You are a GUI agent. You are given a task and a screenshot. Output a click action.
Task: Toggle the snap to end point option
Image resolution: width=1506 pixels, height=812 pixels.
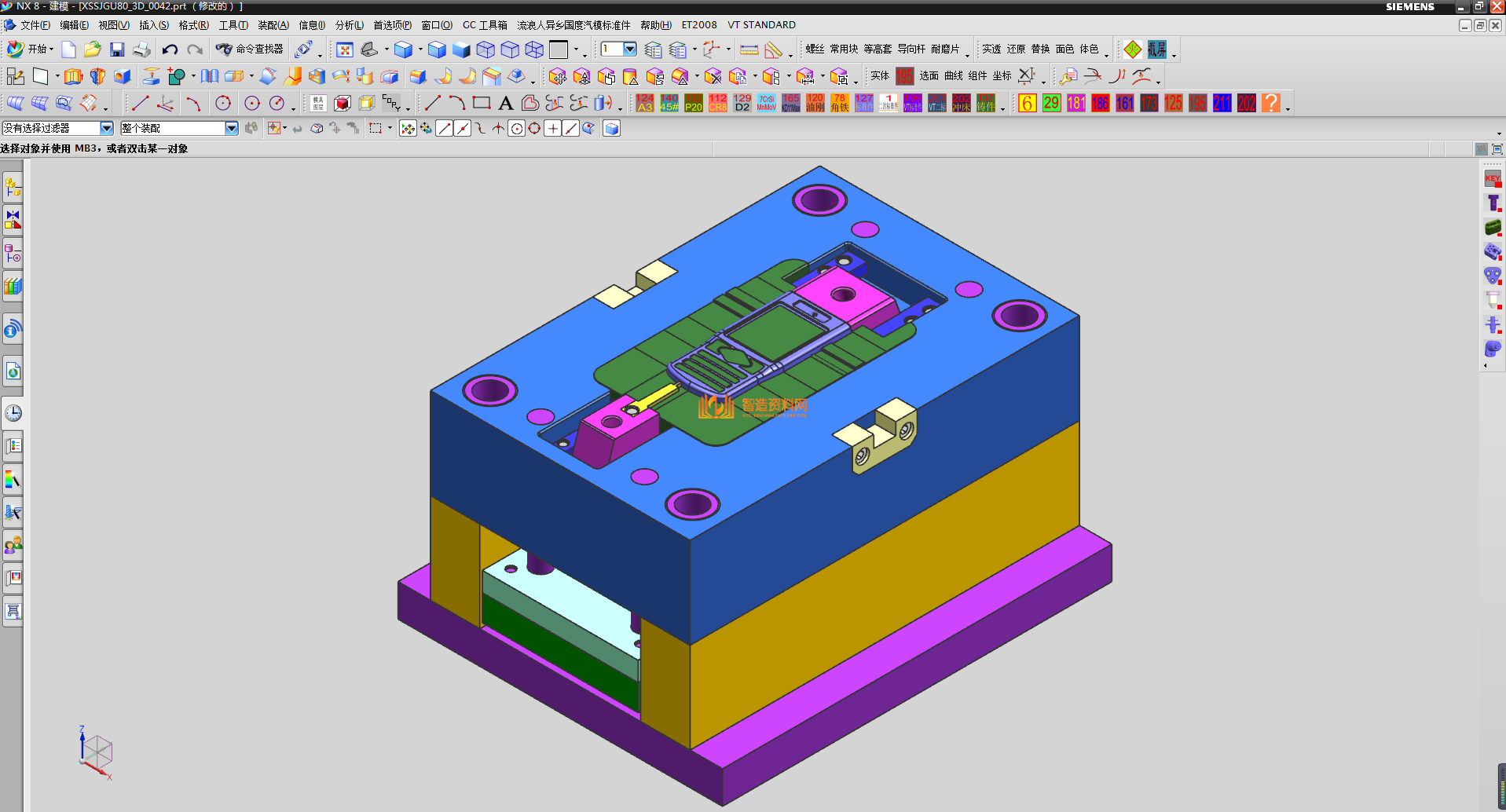pos(445,129)
